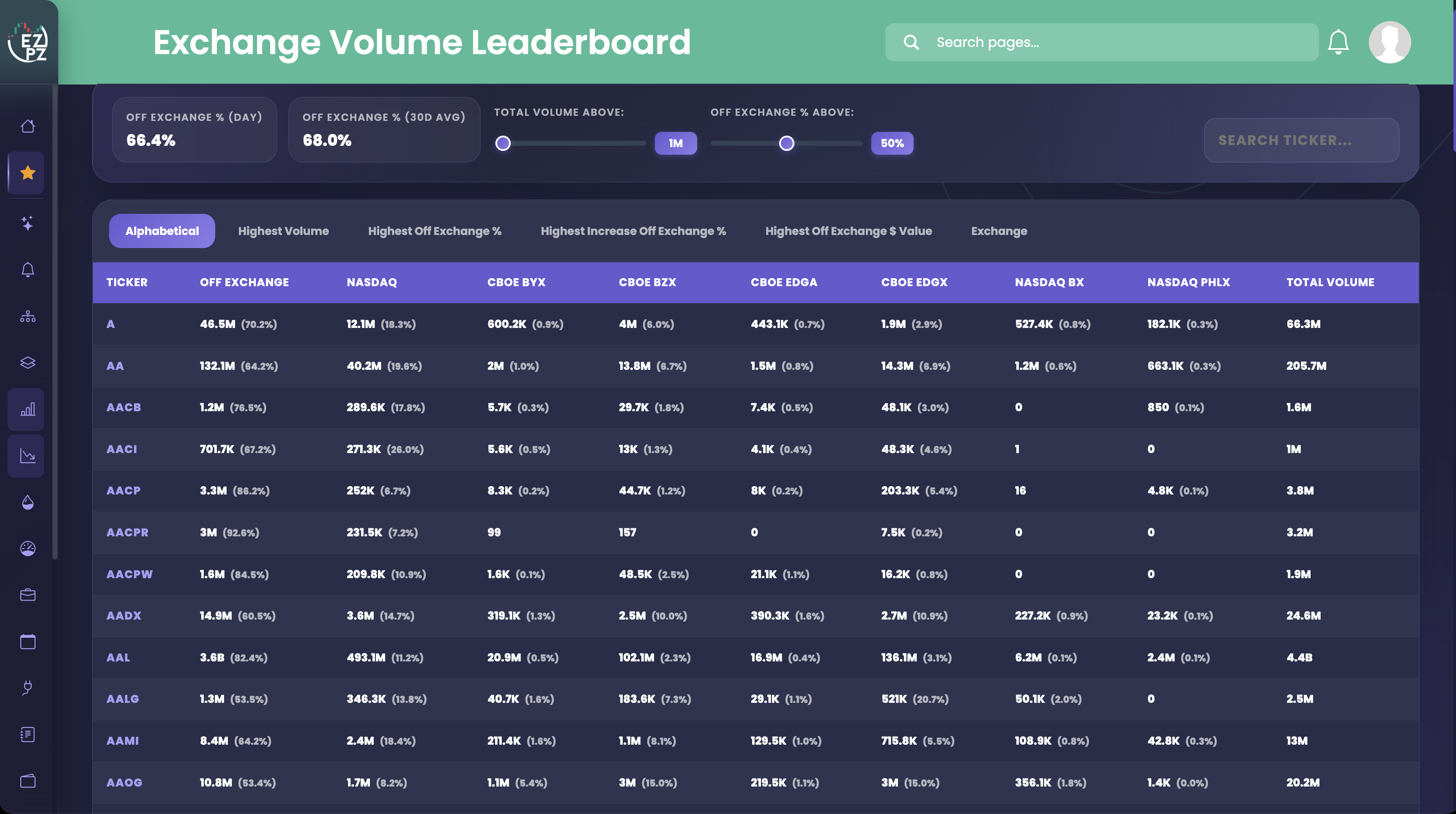This screenshot has width=1456, height=814.
Task: Open the briefcase sidebar icon
Action: click(28, 595)
